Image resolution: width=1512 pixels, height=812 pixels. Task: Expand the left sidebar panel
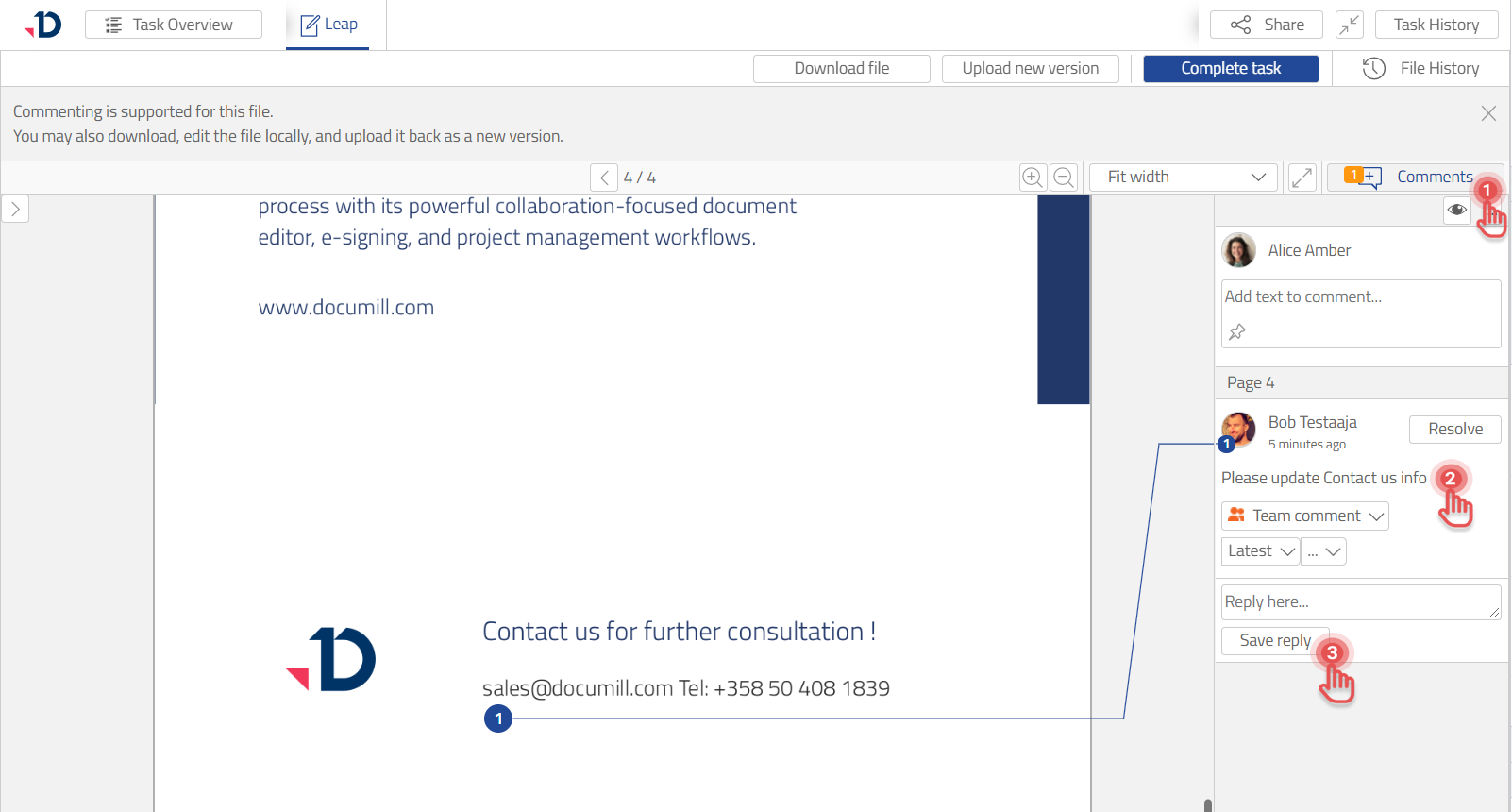[16, 209]
